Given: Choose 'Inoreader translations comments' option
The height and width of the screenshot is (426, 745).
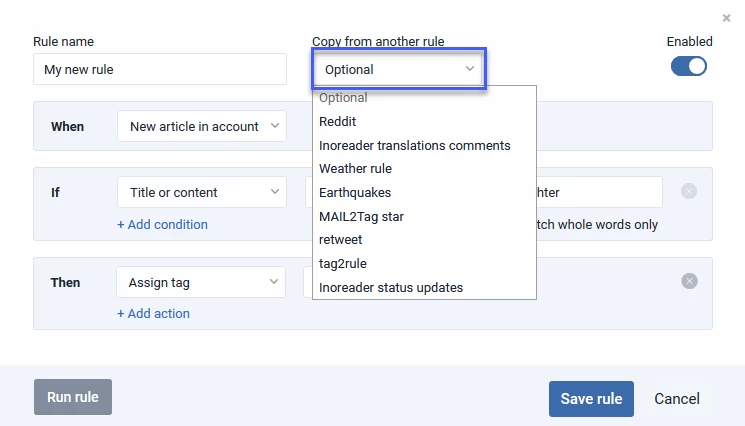Looking at the screenshot, I should (x=414, y=145).
